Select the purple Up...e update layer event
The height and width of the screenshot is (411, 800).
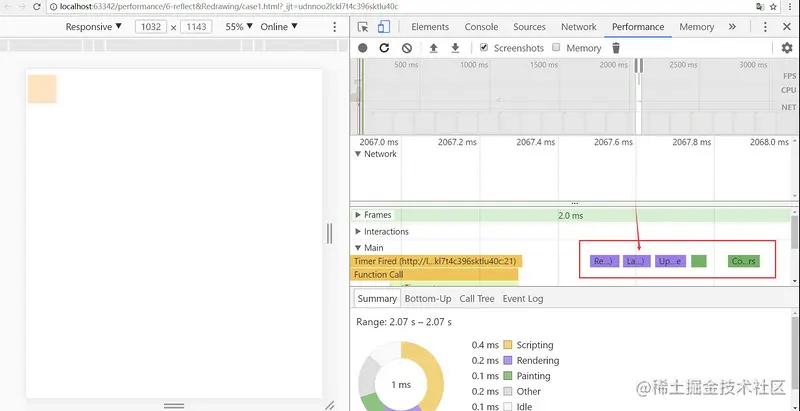tap(670, 261)
